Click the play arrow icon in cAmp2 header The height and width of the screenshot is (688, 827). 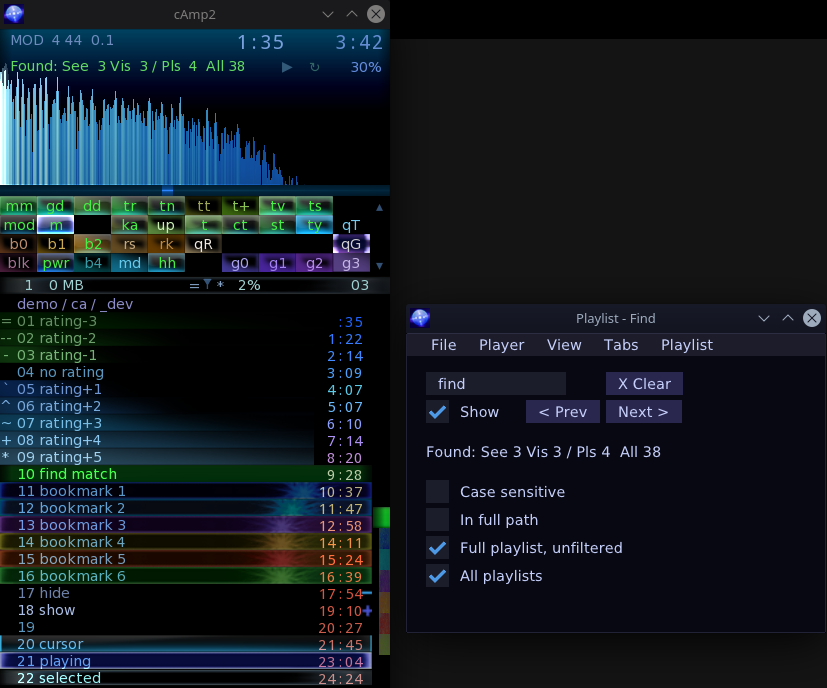click(287, 67)
